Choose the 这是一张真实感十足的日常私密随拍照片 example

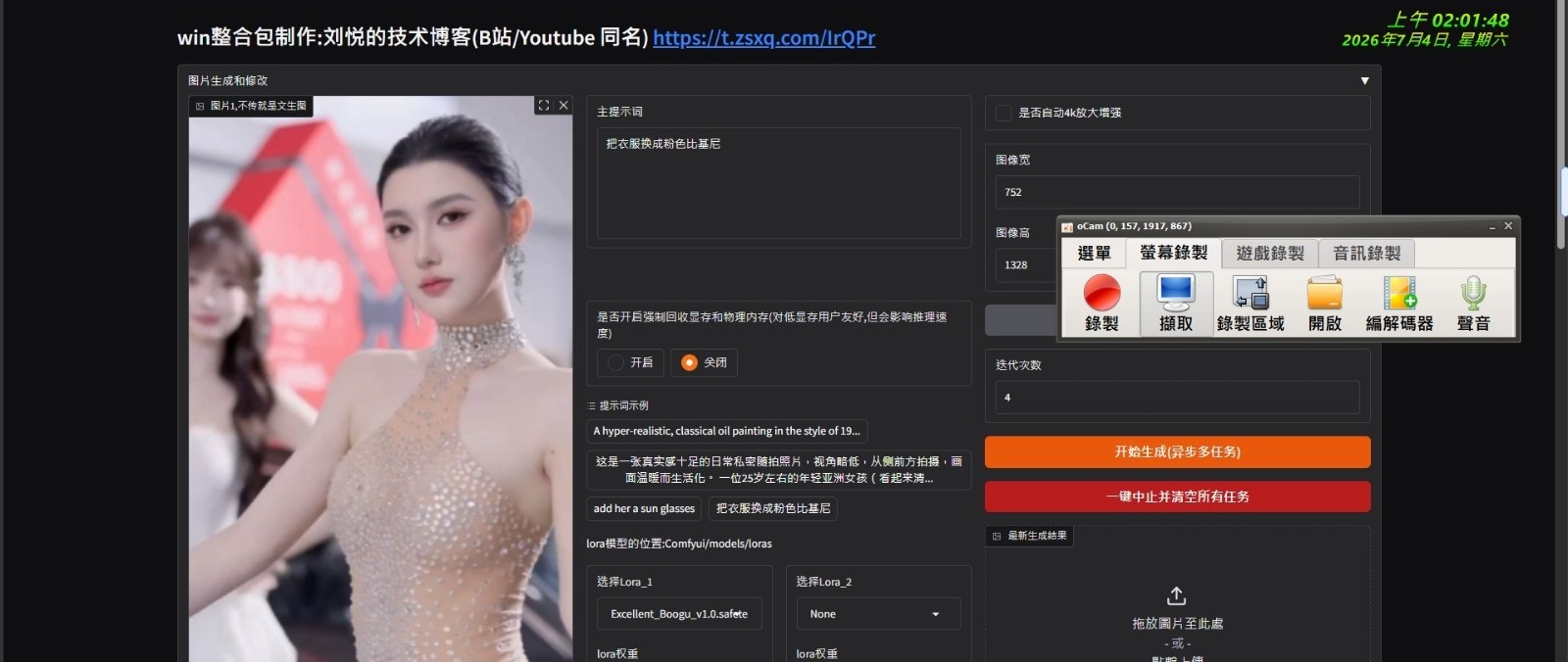click(x=779, y=470)
